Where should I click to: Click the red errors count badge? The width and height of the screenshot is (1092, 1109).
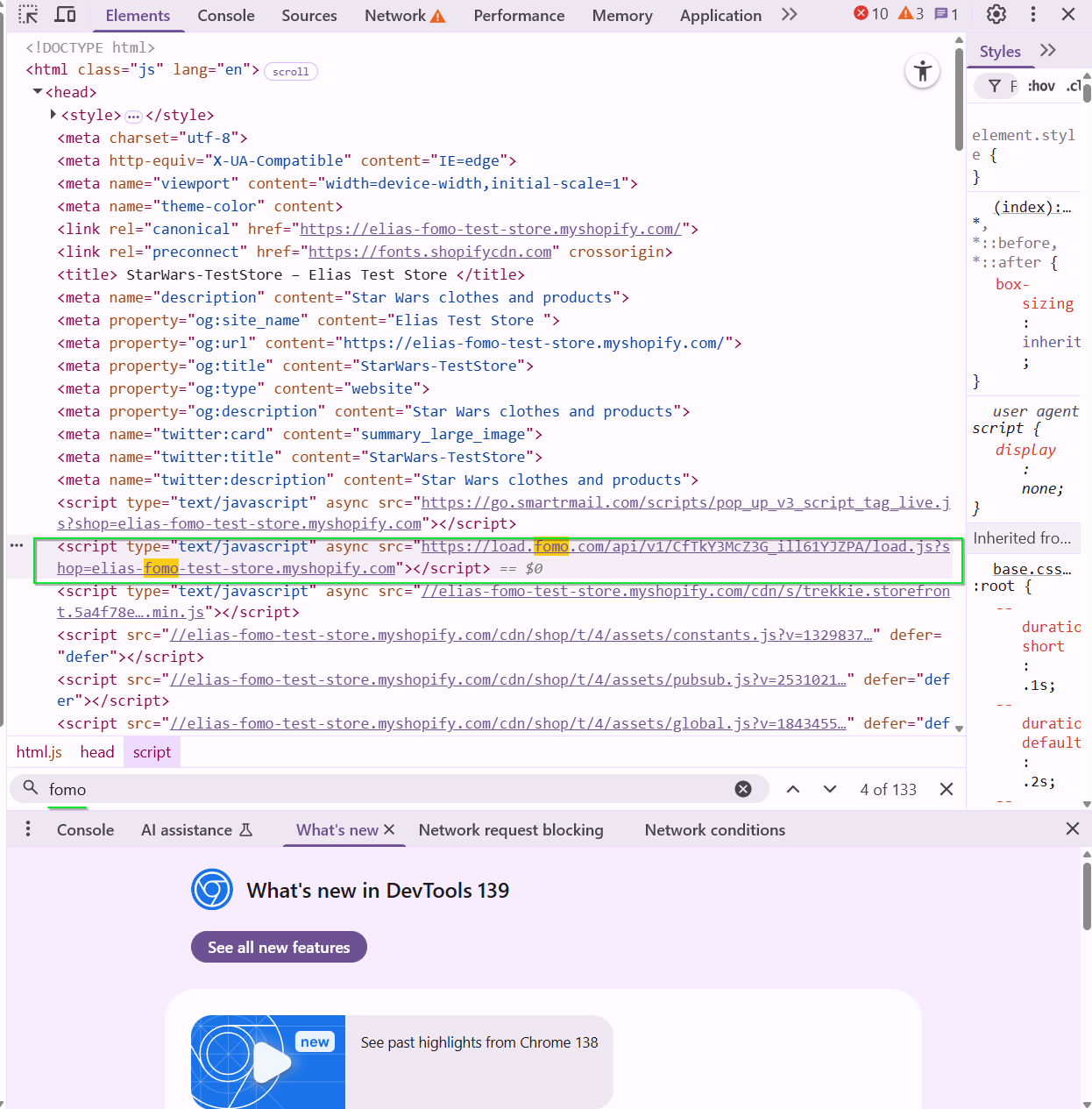point(870,14)
